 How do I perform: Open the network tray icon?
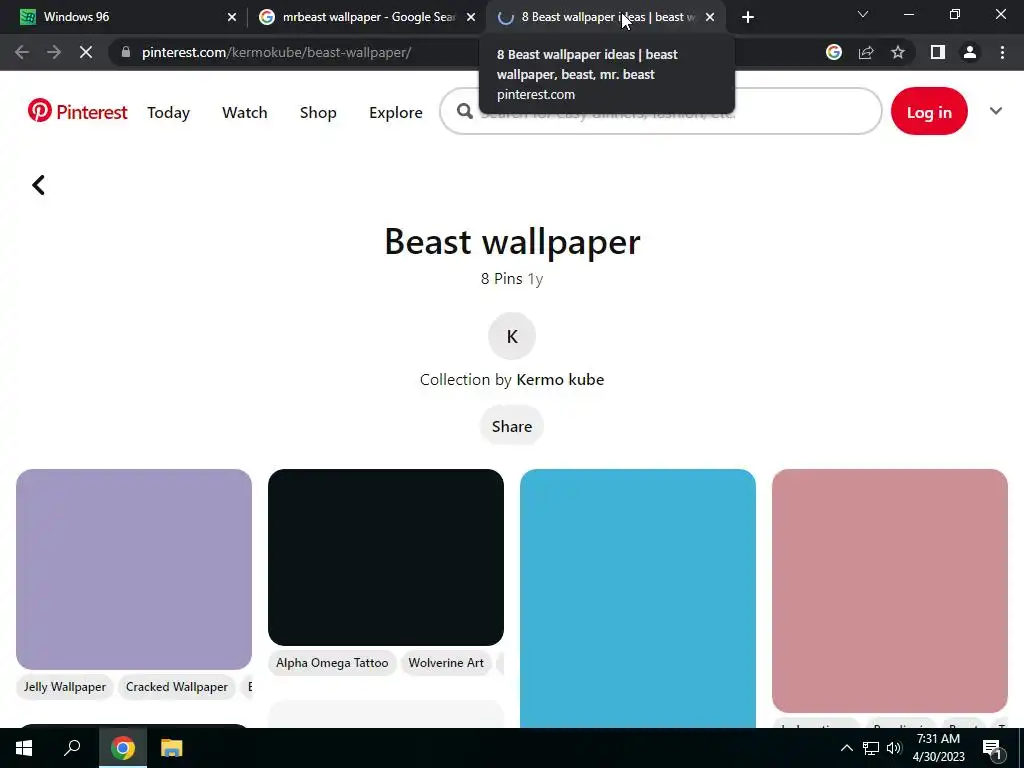tap(871, 748)
